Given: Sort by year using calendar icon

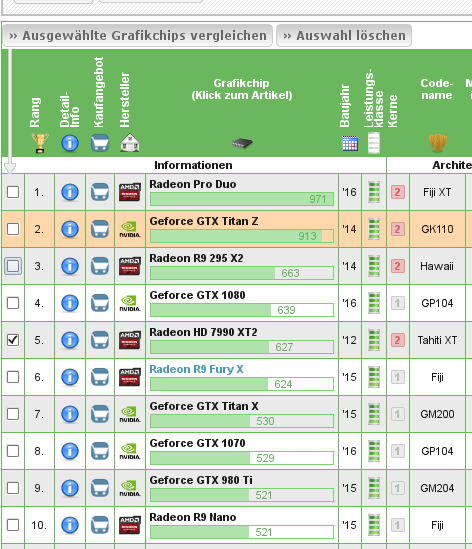Looking at the screenshot, I should (x=350, y=143).
